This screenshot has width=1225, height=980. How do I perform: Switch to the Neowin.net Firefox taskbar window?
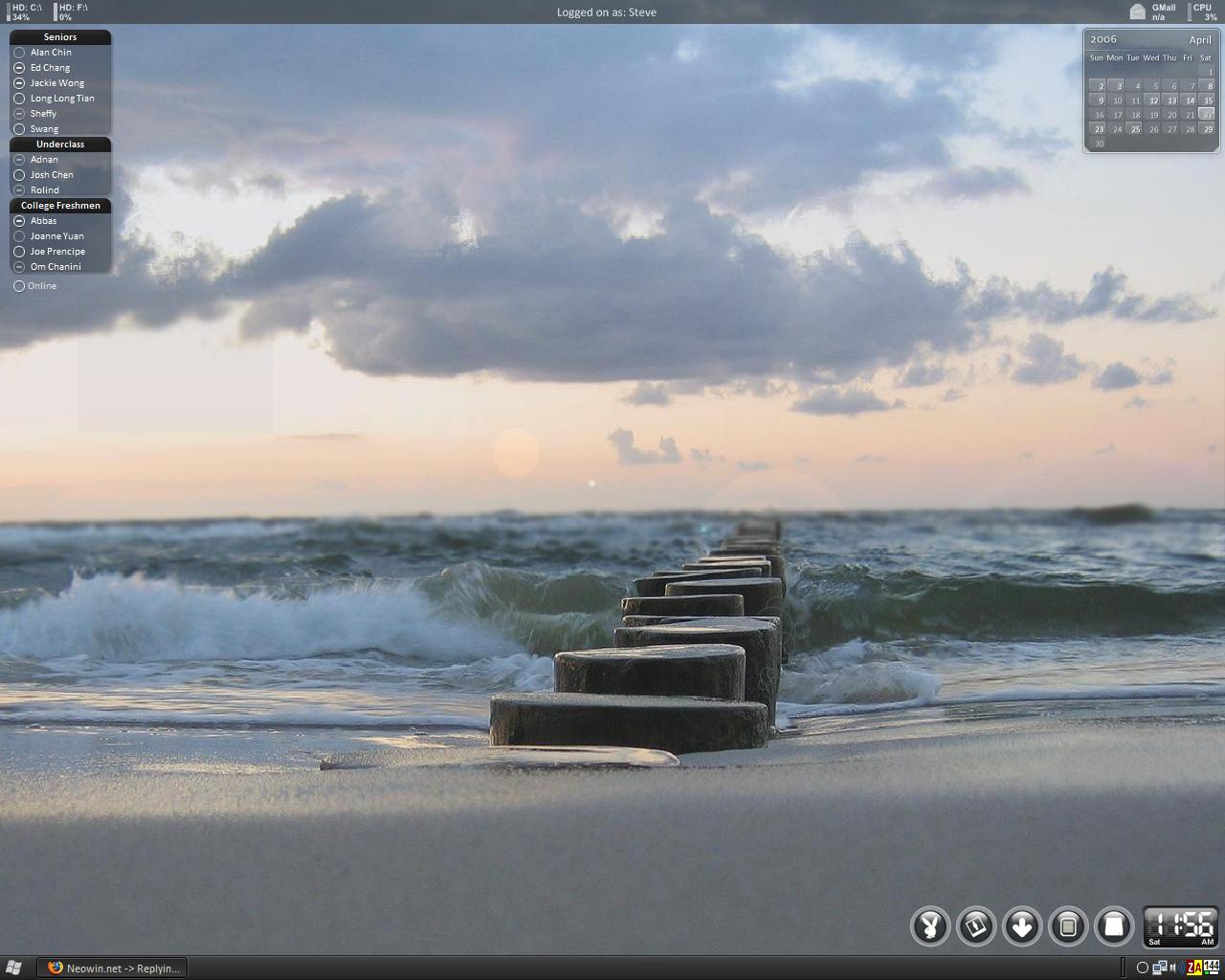113,968
